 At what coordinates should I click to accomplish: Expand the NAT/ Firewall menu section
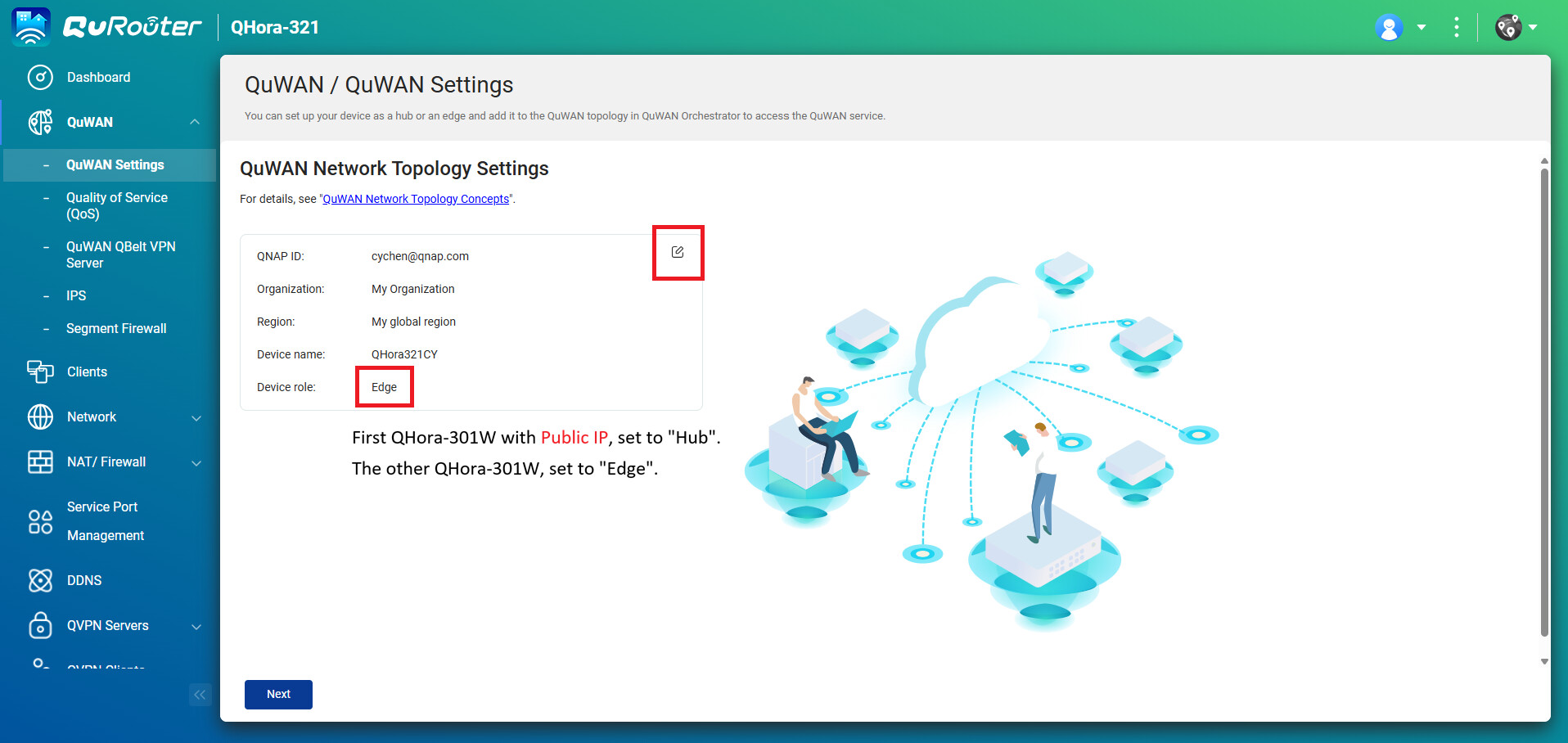[x=196, y=462]
